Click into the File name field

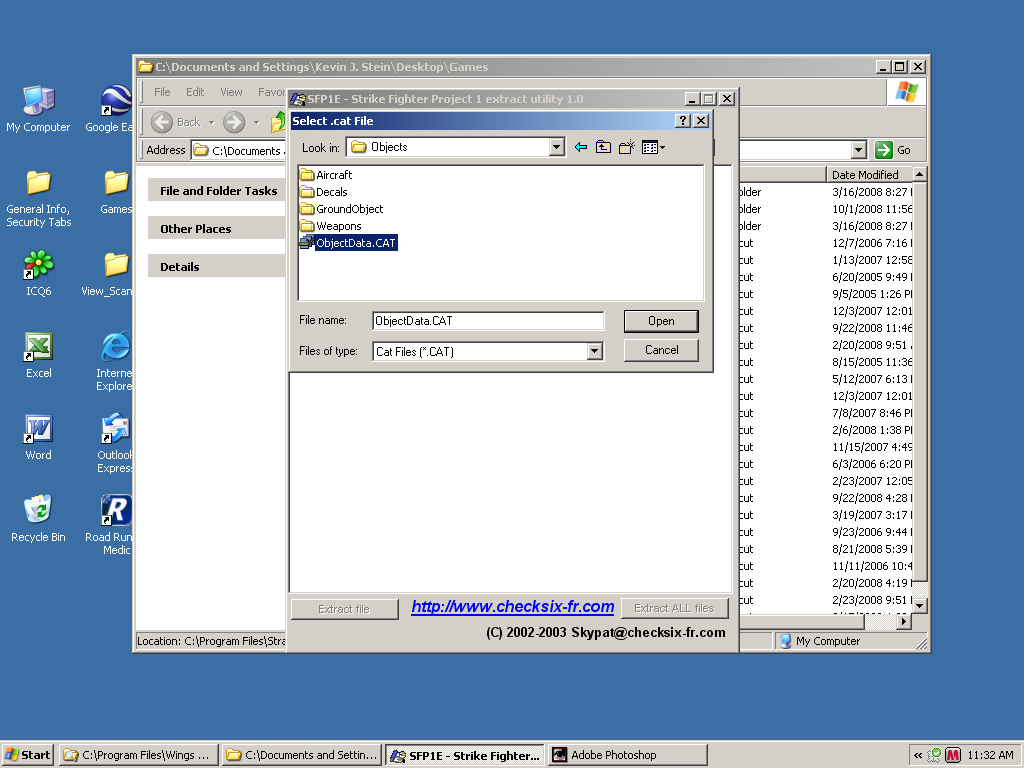click(x=488, y=321)
